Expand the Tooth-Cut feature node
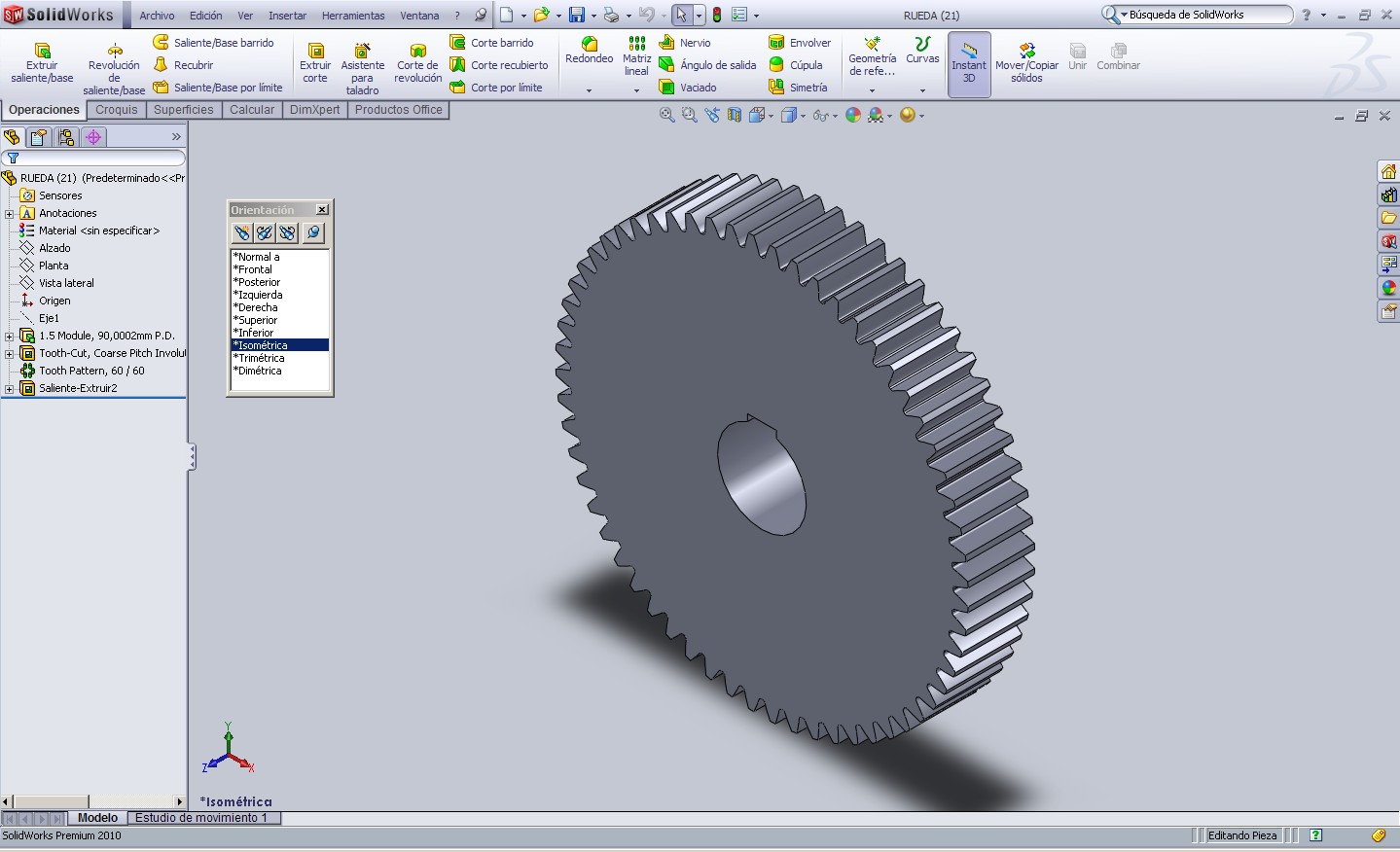 pyautogui.click(x=10, y=353)
